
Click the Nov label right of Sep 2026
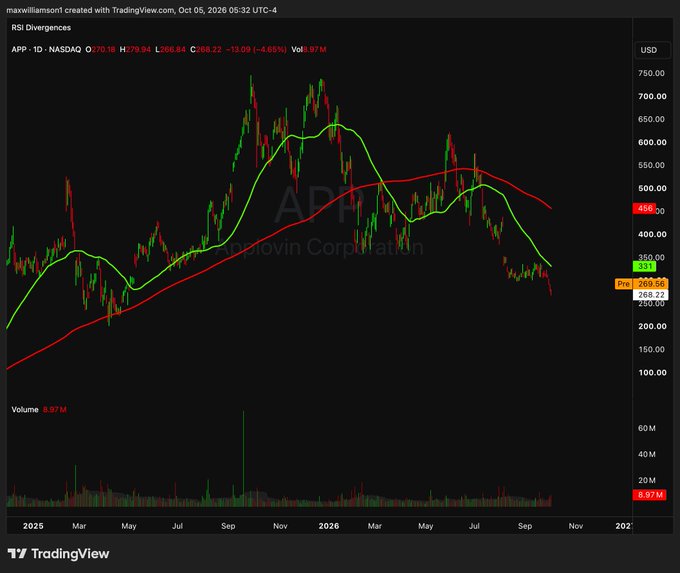tap(575, 526)
